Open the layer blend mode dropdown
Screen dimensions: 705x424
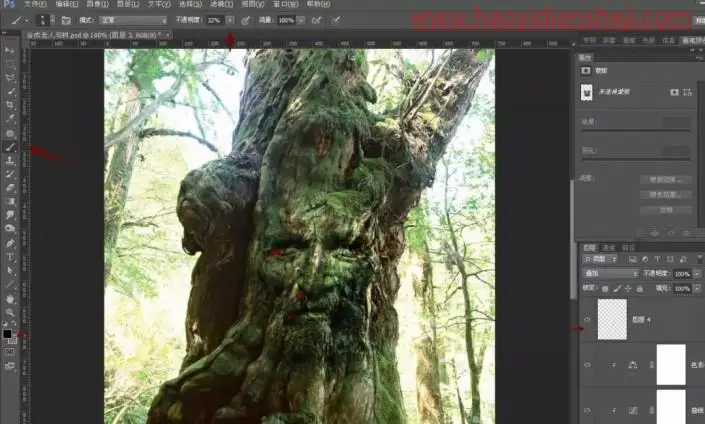click(x=611, y=273)
